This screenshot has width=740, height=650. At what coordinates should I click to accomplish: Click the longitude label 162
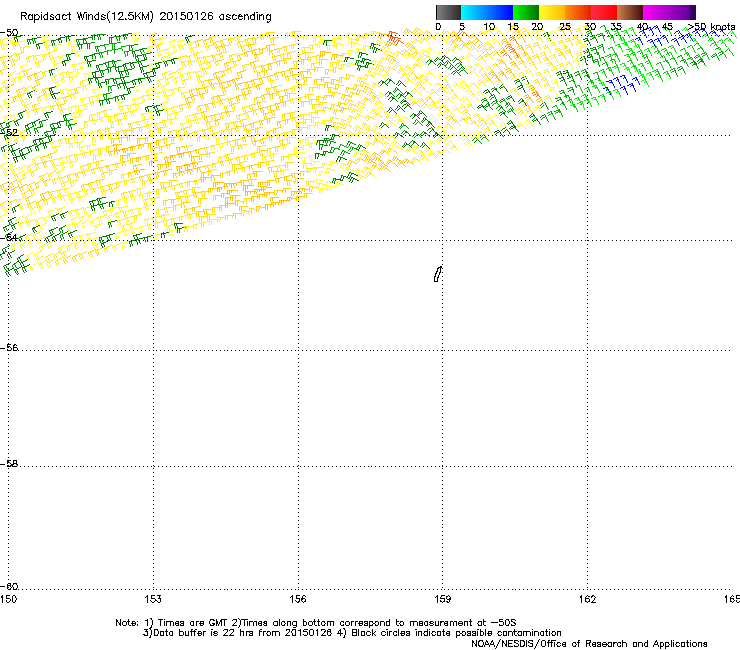click(587, 599)
